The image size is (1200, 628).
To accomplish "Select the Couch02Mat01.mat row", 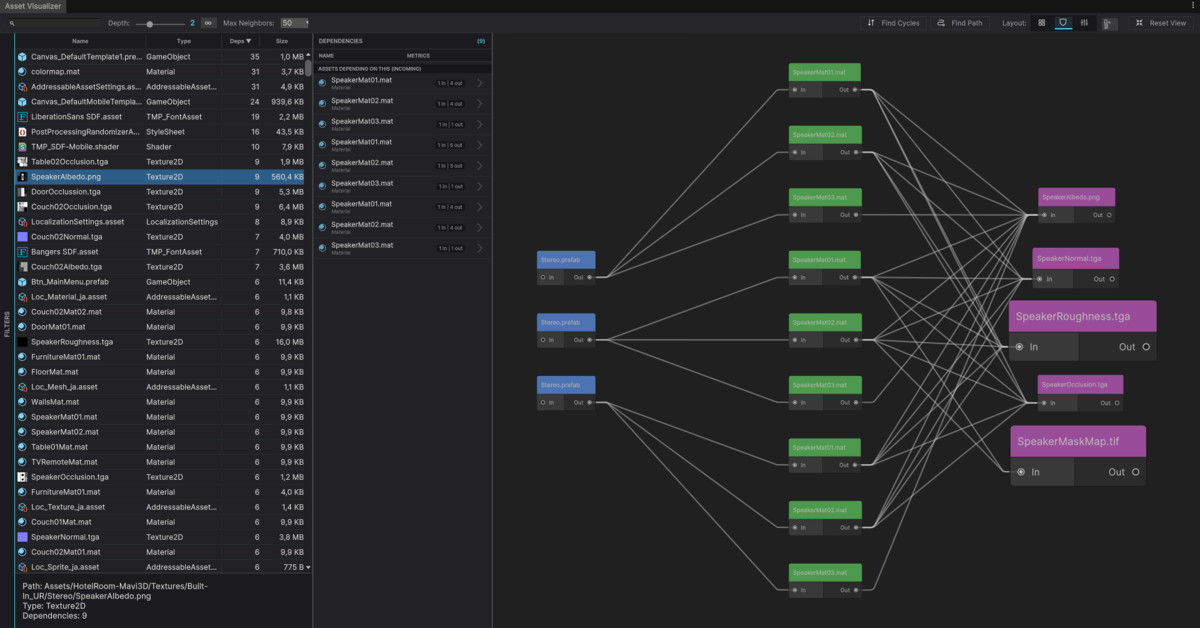I will (160, 552).
